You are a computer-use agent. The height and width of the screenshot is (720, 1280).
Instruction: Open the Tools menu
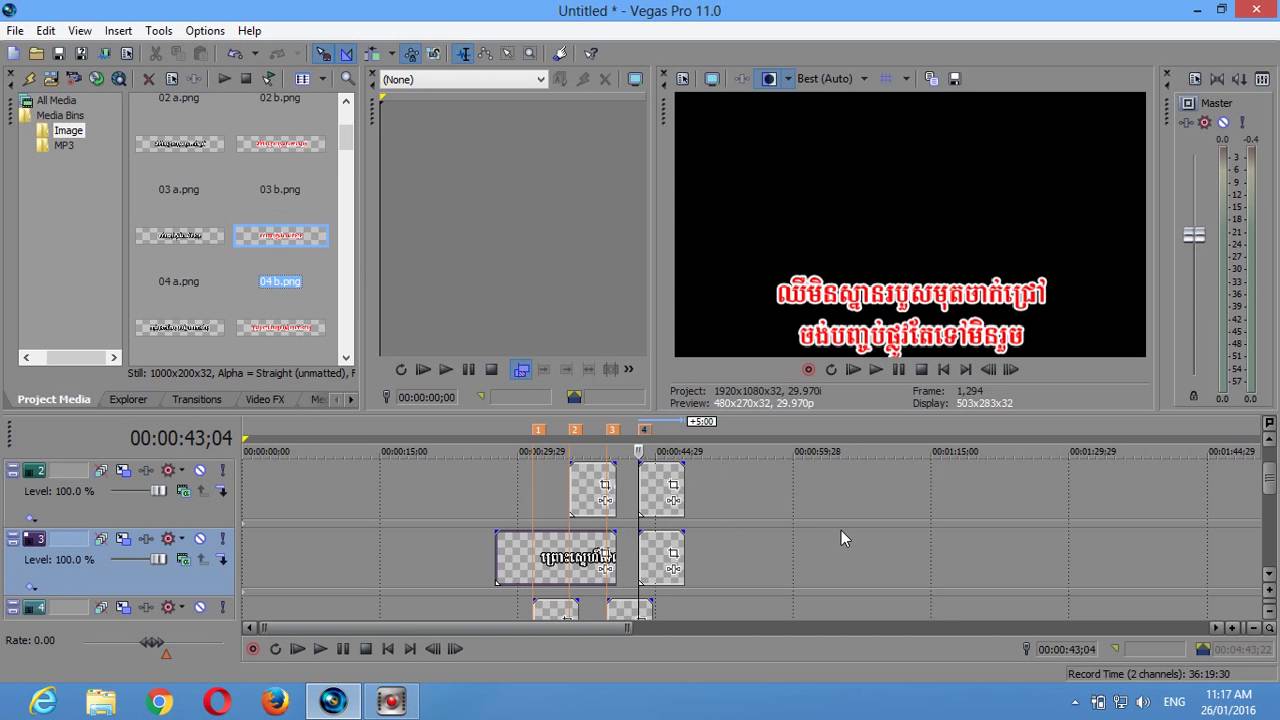pyautogui.click(x=159, y=31)
